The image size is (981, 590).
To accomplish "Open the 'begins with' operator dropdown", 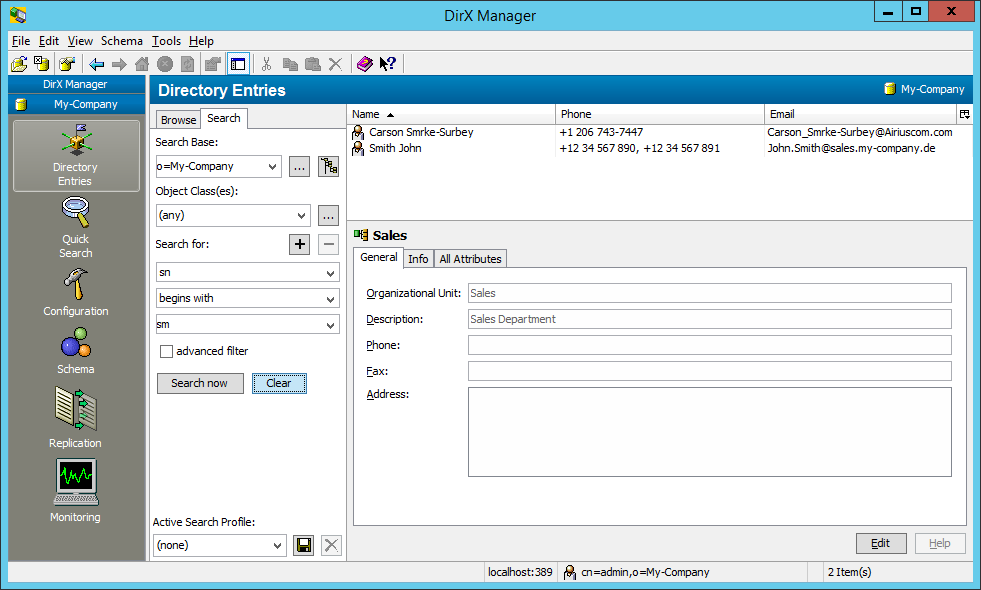I will pyautogui.click(x=330, y=298).
